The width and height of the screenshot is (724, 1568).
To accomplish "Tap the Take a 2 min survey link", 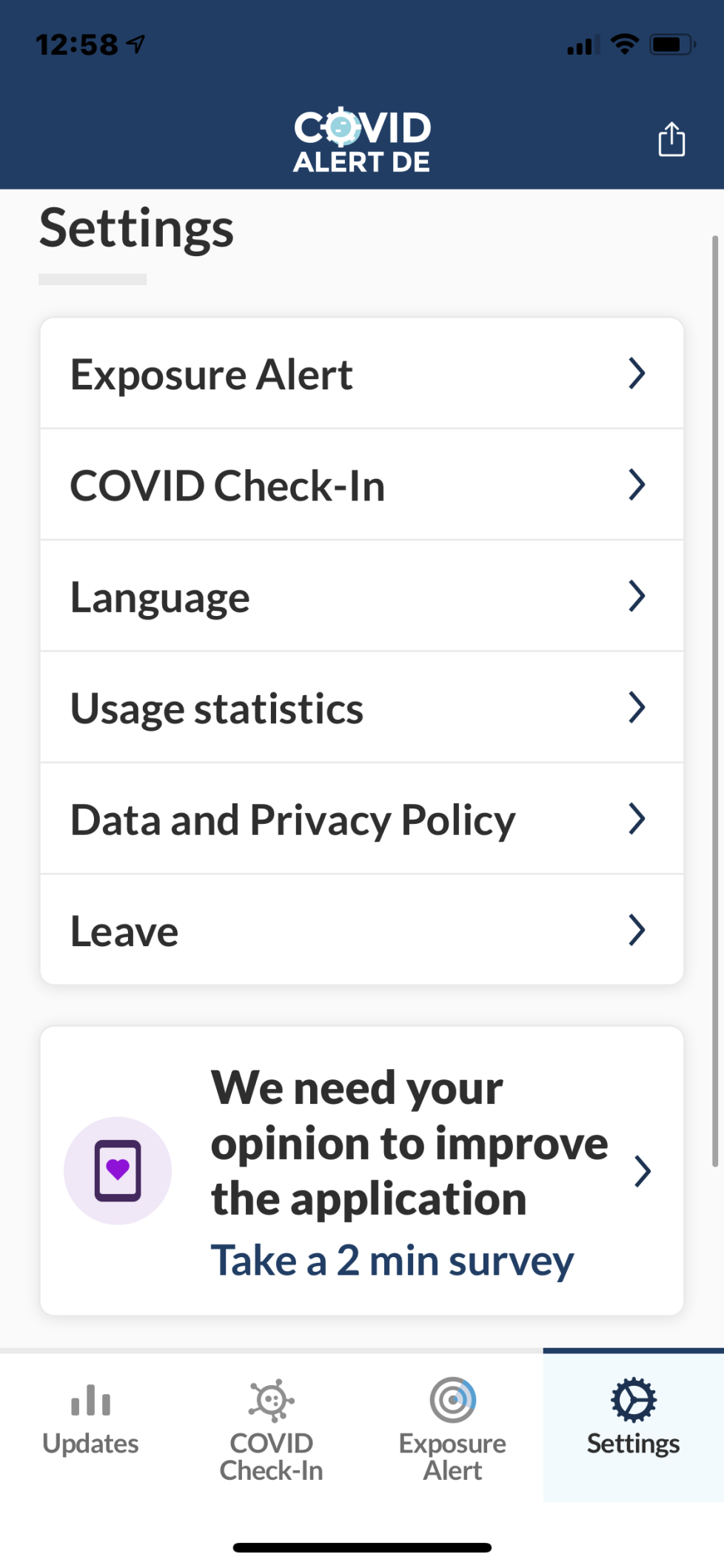I will click(392, 1260).
